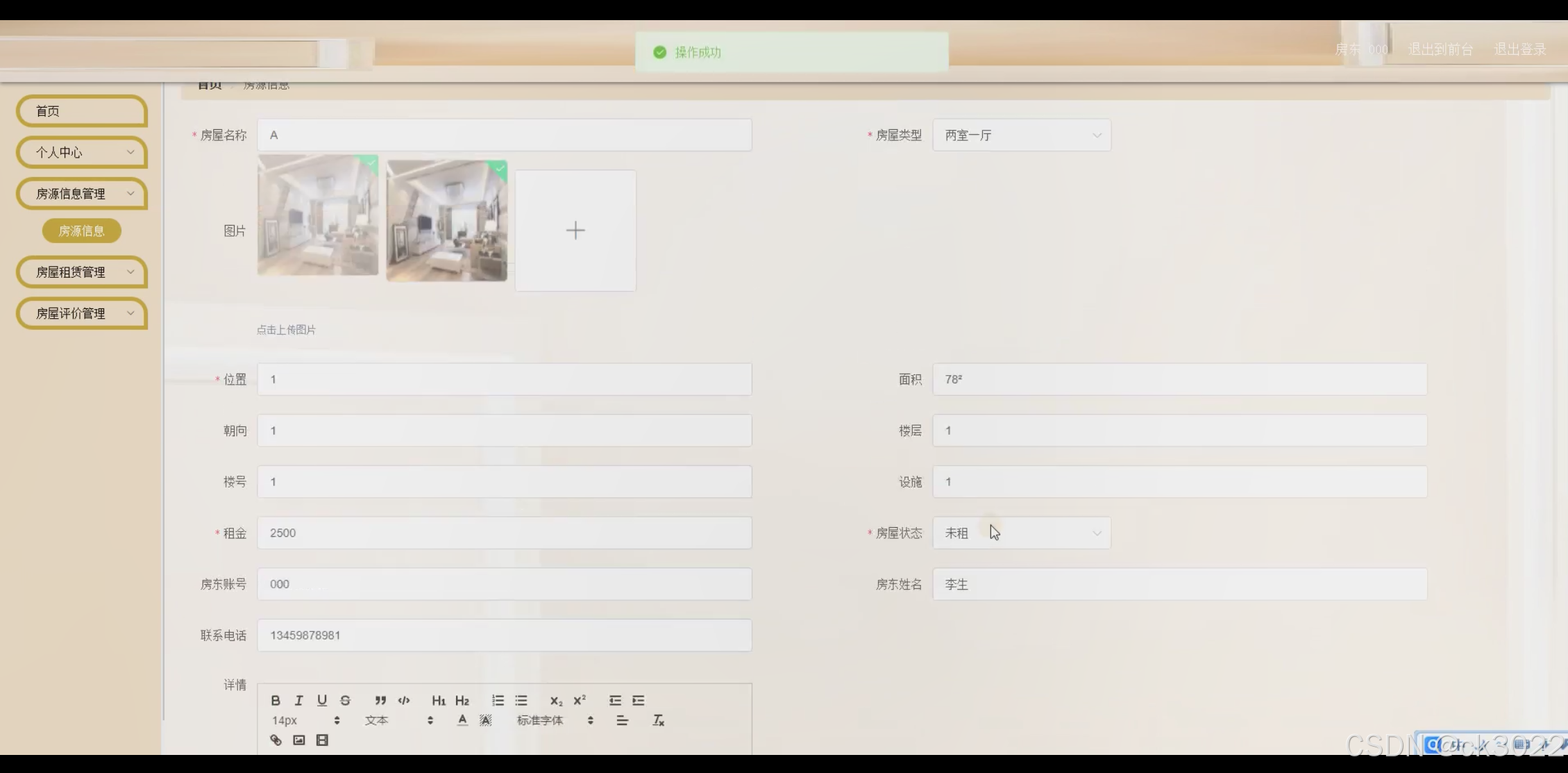Toggle bold in the details editor
This screenshot has height=773, width=1568.
276,700
